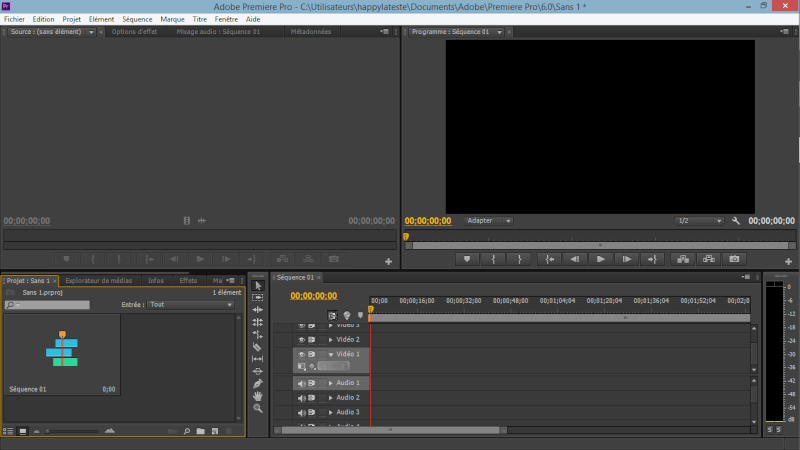Go to In point in Program monitor
This screenshot has width=800, height=450.
click(549, 259)
